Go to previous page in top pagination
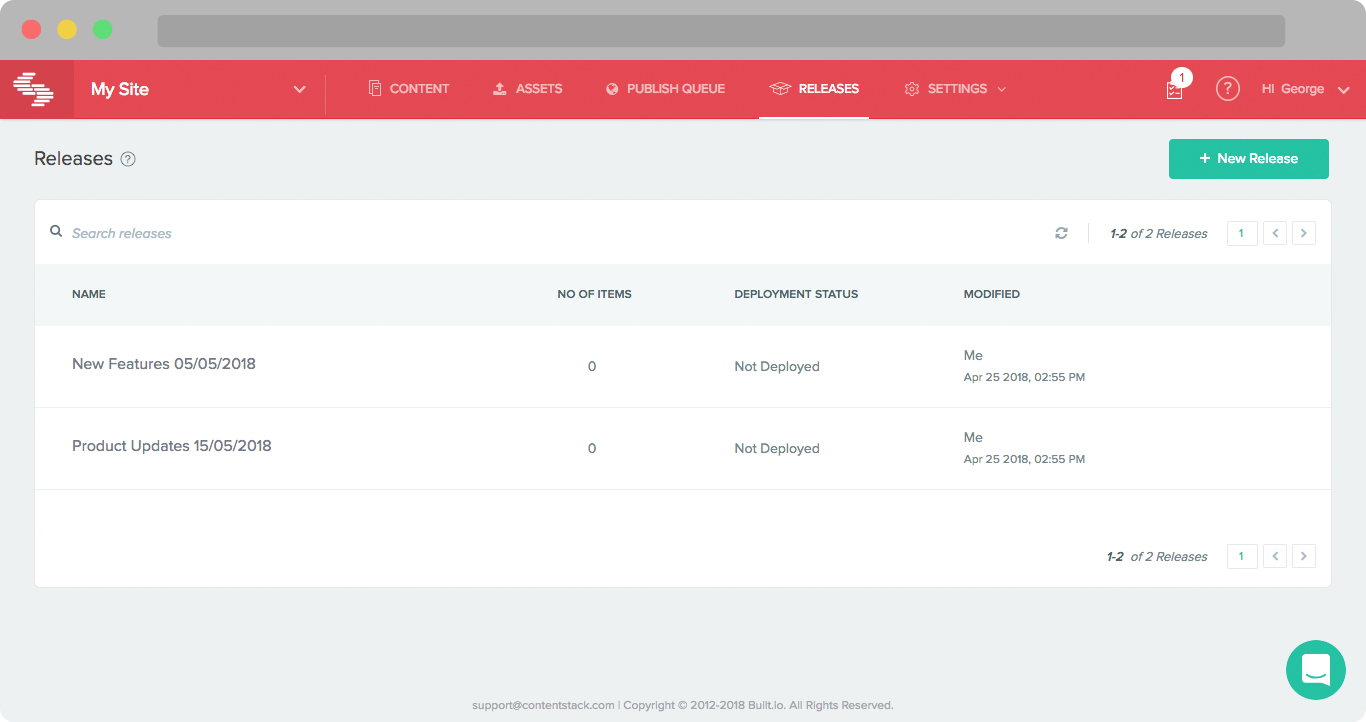This screenshot has width=1366, height=722. click(1275, 233)
